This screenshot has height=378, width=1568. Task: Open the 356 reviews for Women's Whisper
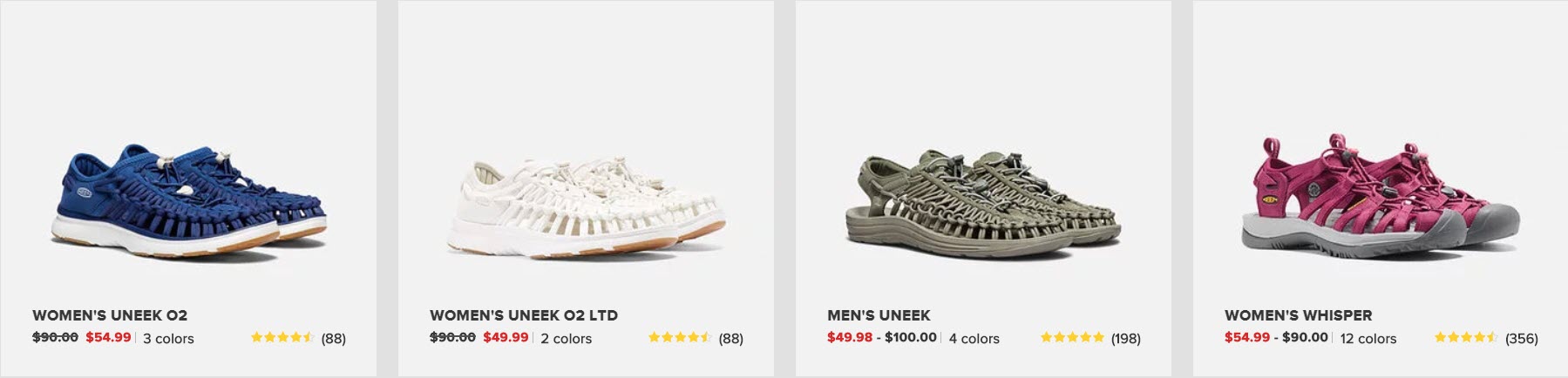(x=1522, y=339)
